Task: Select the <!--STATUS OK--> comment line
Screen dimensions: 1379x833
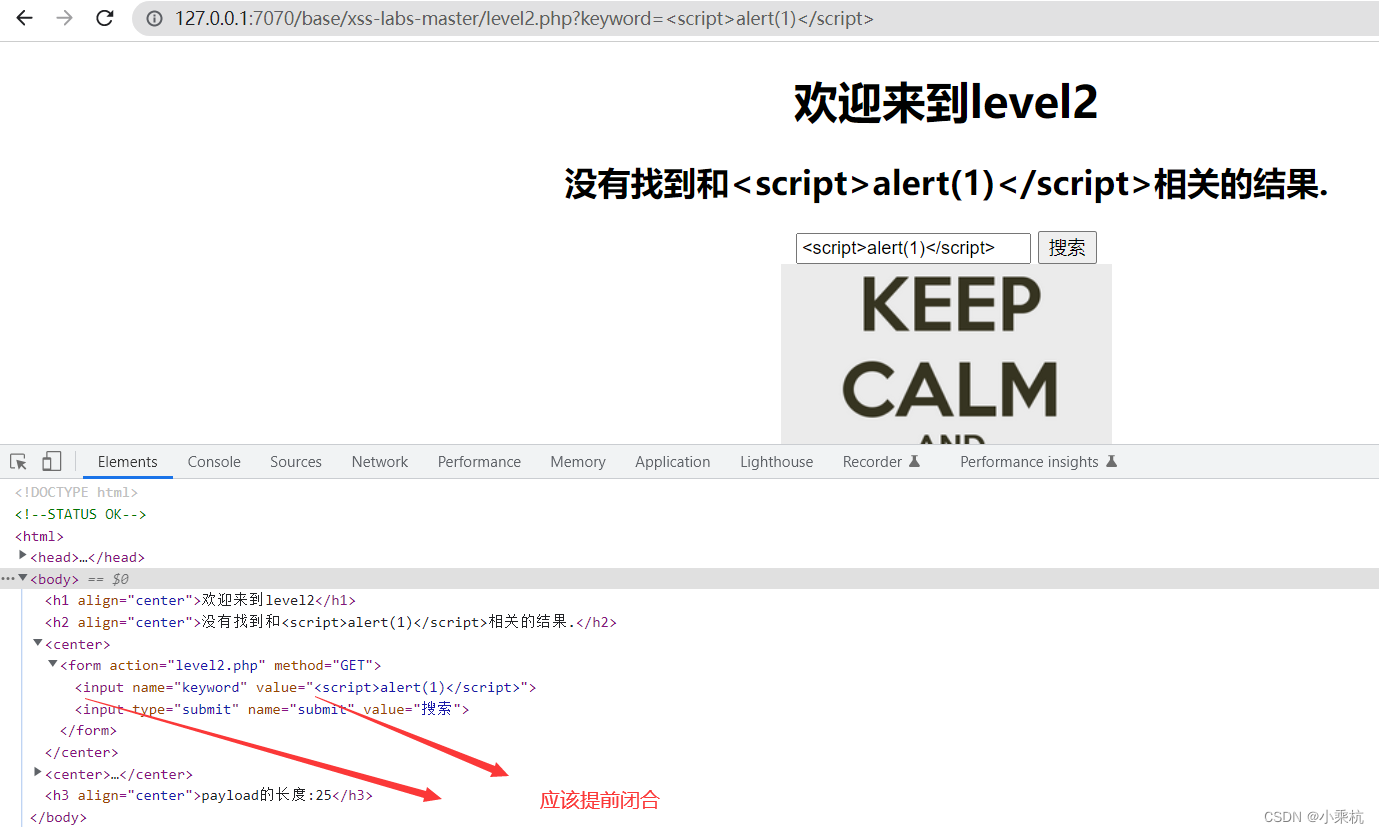Action: click(x=80, y=514)
